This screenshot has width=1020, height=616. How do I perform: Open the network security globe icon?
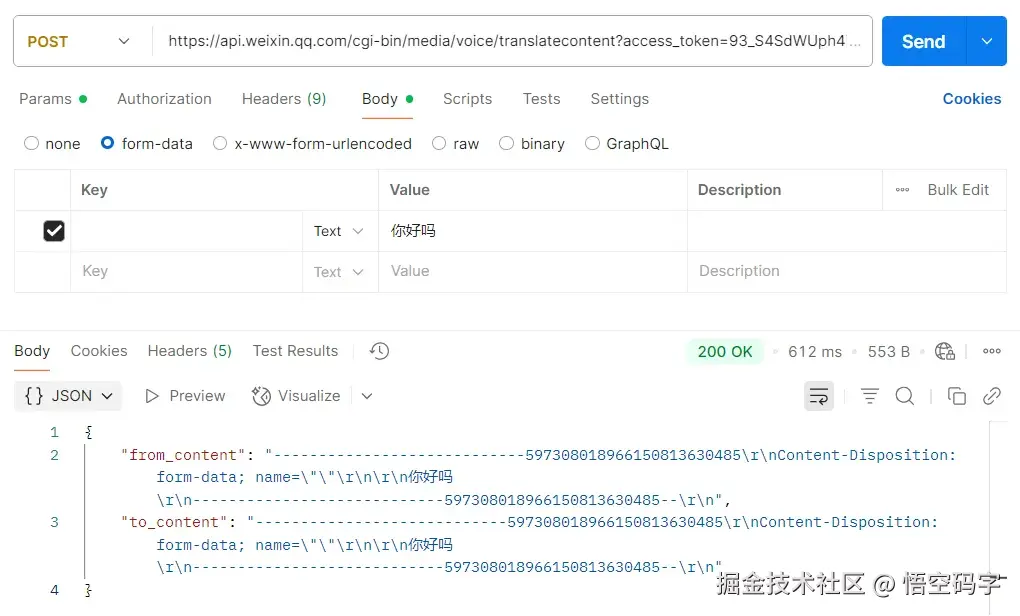pos(944,351)
